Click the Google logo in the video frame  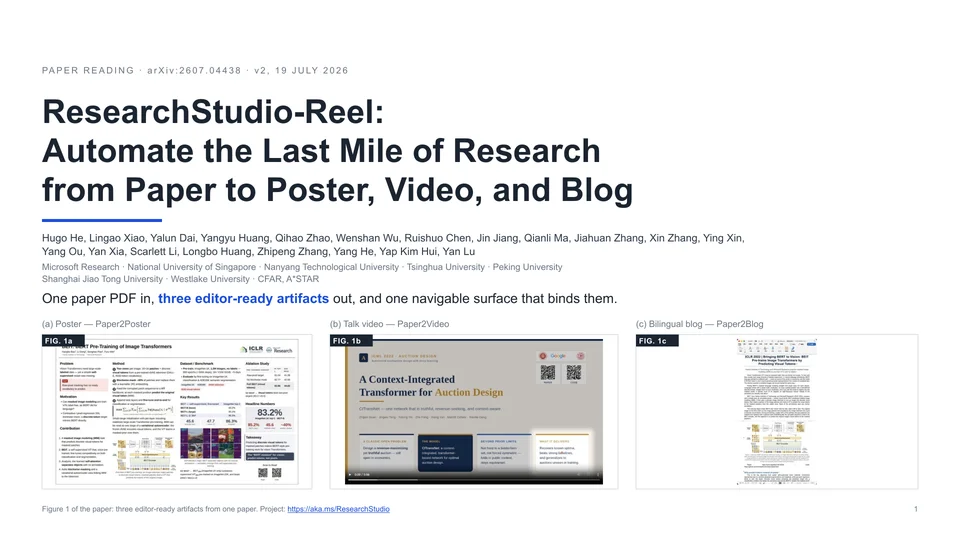point(558,356)
